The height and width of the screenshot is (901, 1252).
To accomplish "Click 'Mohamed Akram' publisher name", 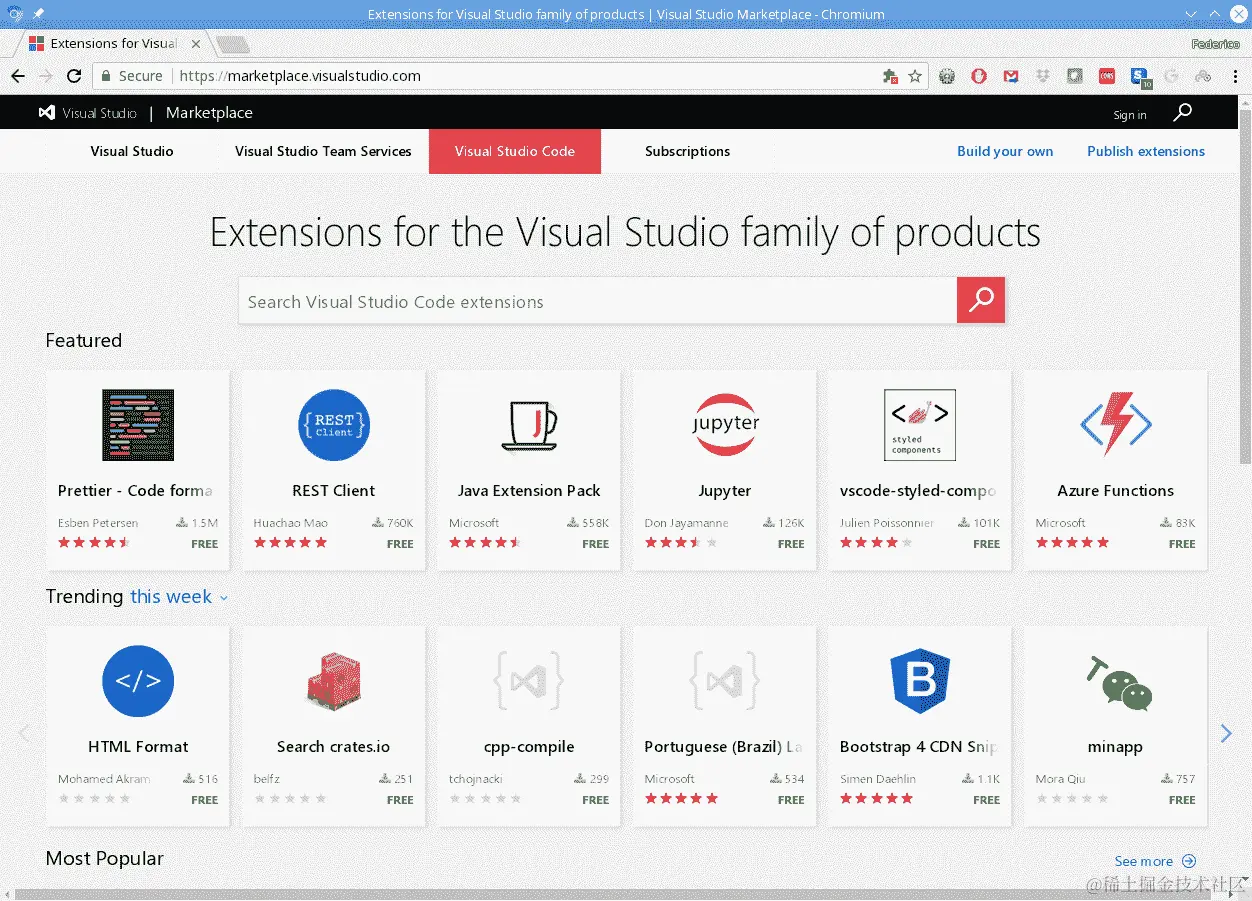I will click(x=102, y=779).
